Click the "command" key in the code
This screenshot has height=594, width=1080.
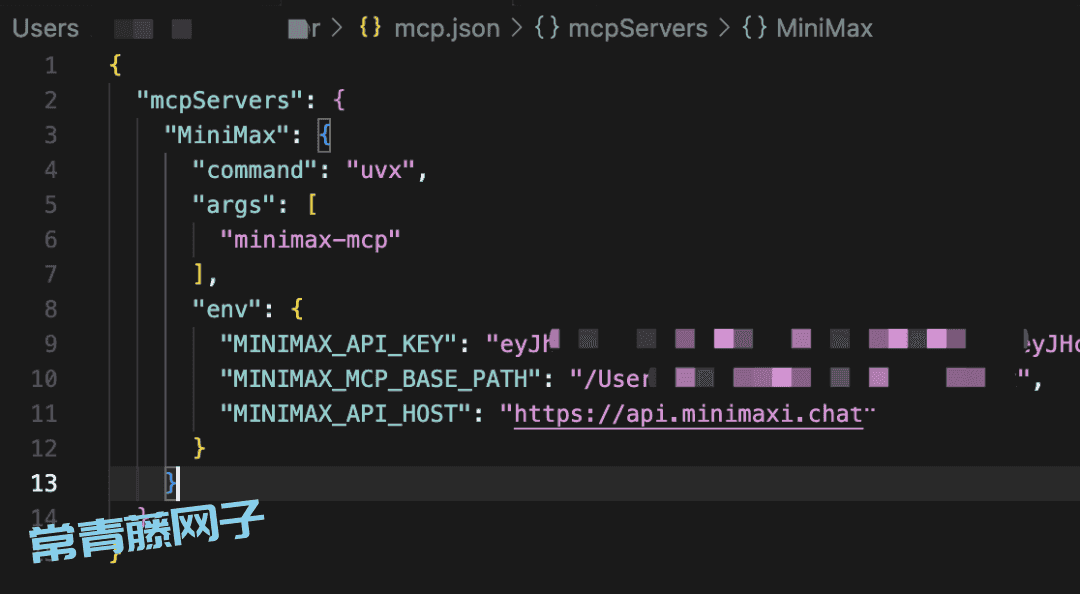point(255,170)
